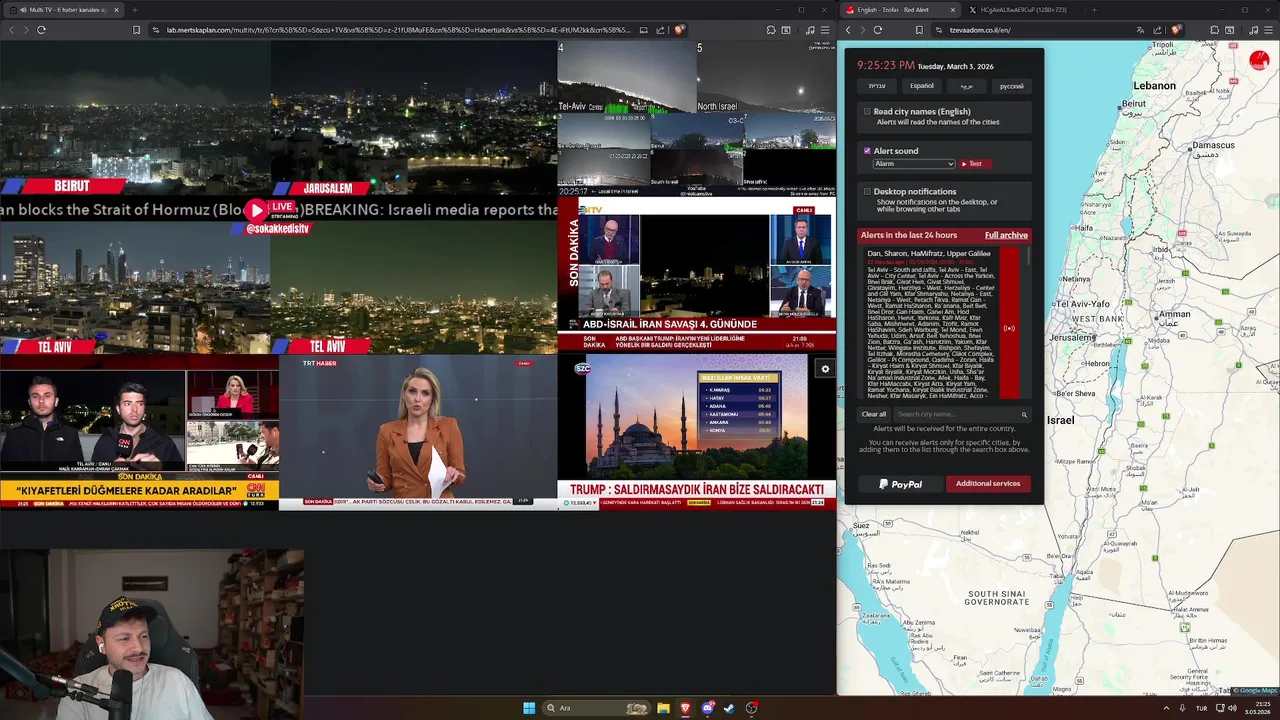The height and width of the screenshot is (720, 1280).
Task: Select the Multi TV browser tab
Action: [62, 10]
